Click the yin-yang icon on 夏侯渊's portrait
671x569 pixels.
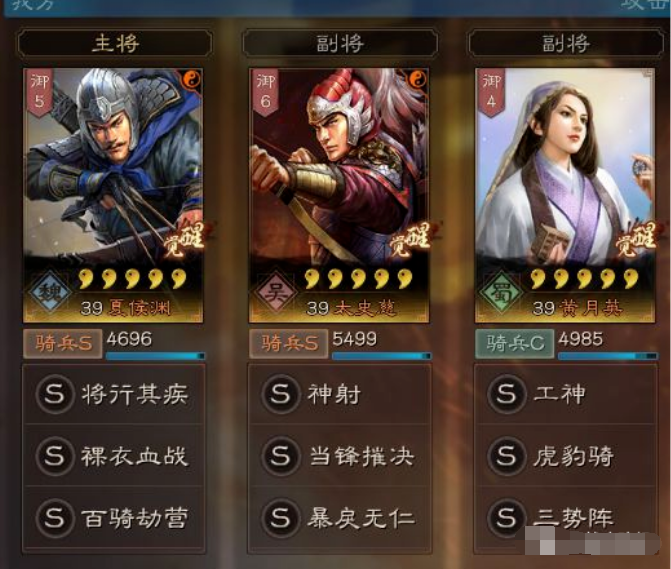tap(191, 79)
